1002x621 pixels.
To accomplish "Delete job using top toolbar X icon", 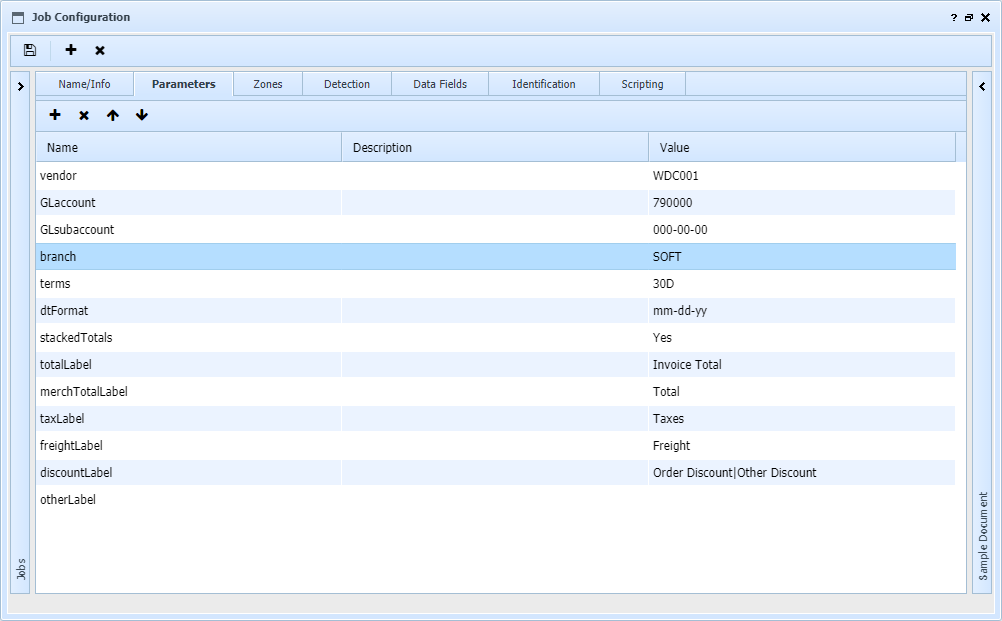I will (x=100, y=50).
